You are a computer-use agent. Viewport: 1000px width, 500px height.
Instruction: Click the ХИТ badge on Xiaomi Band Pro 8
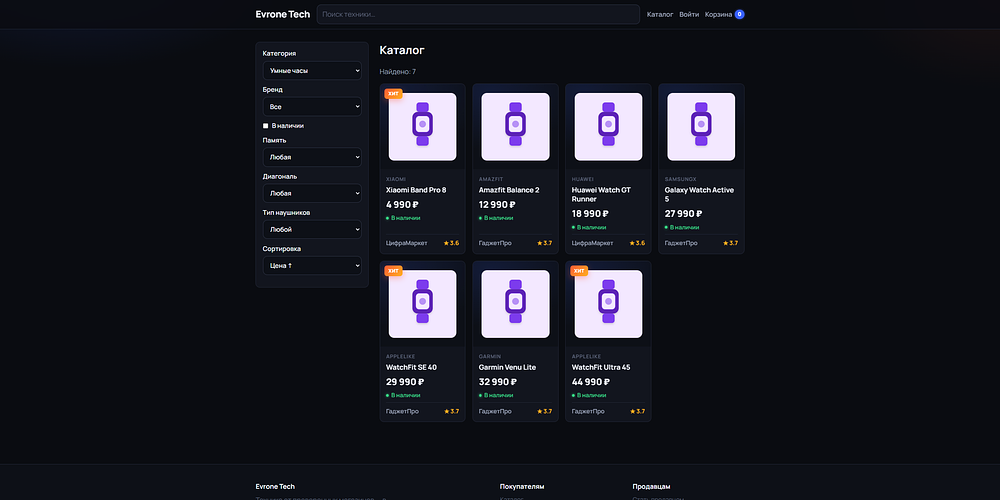(x=393, y=94)
